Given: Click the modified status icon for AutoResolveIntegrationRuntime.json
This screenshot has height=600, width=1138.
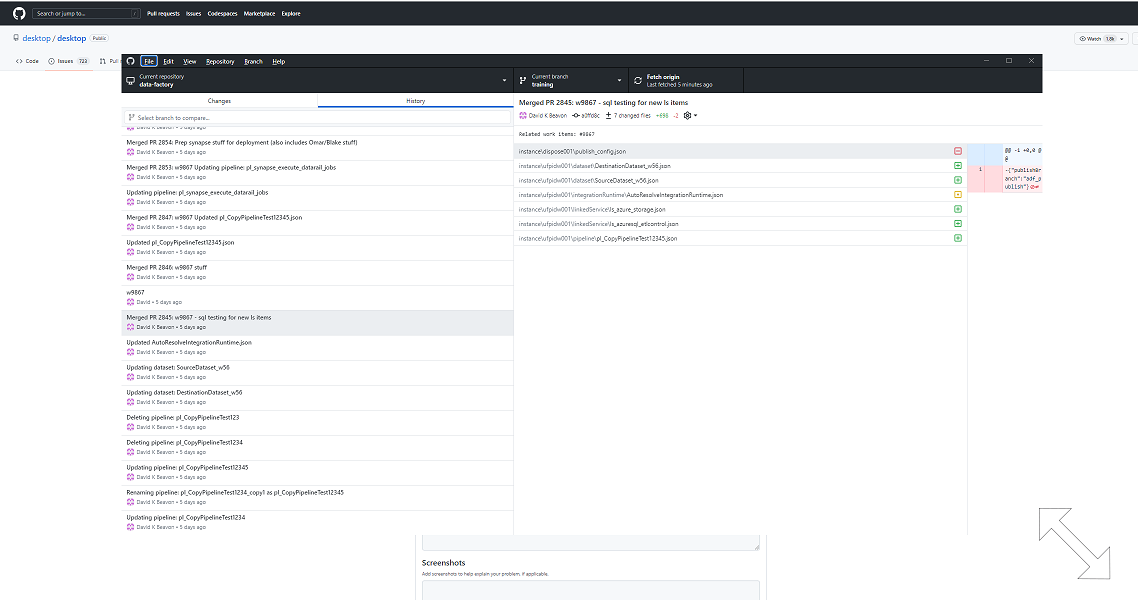Looking at the screenshot, I should [957, 194].
